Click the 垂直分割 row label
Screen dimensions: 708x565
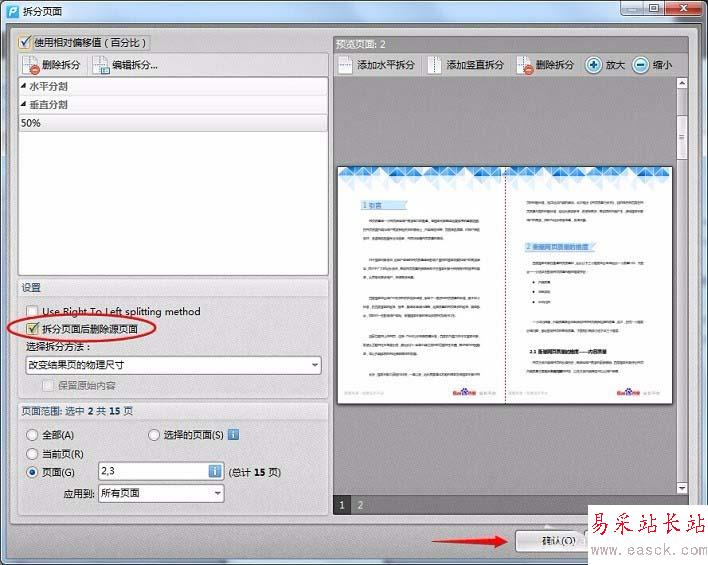point(48,104)
